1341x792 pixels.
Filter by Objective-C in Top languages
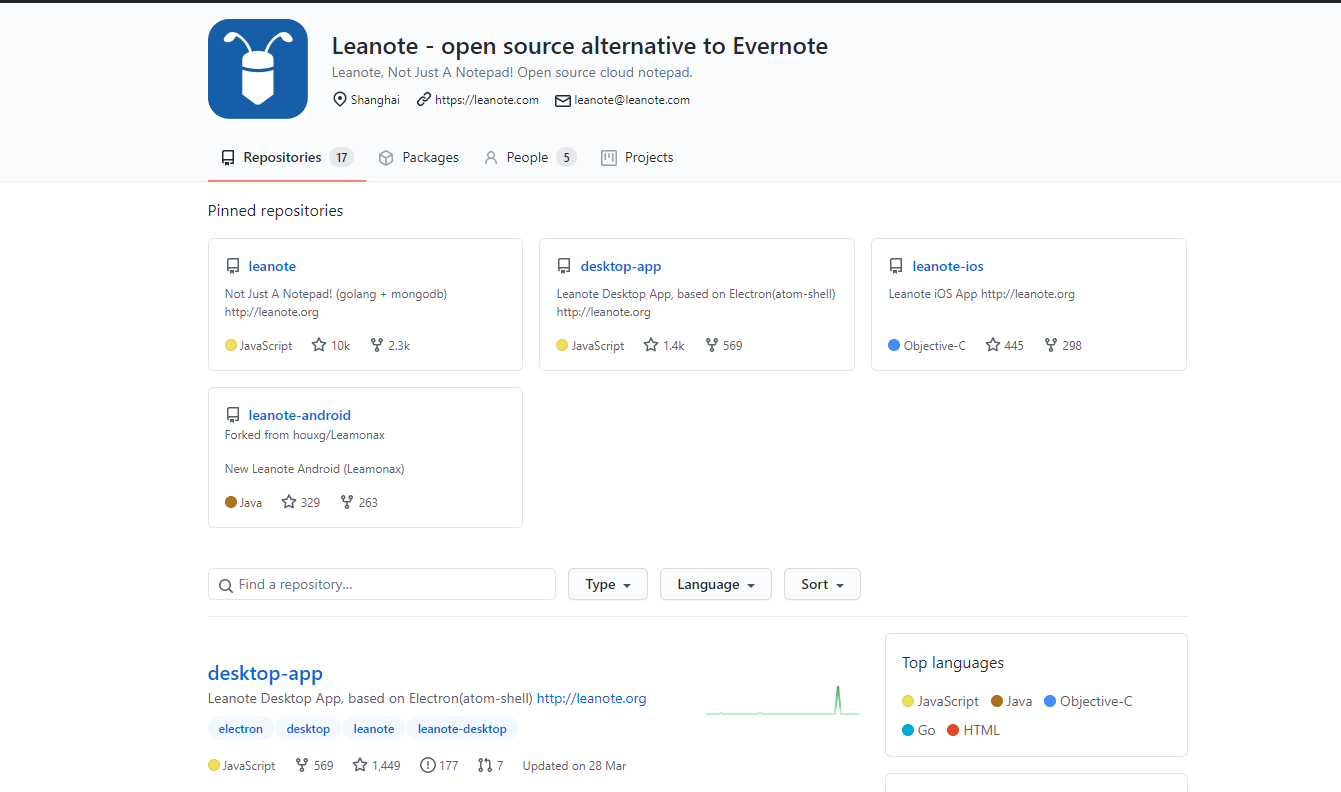tap(1088, 701)
